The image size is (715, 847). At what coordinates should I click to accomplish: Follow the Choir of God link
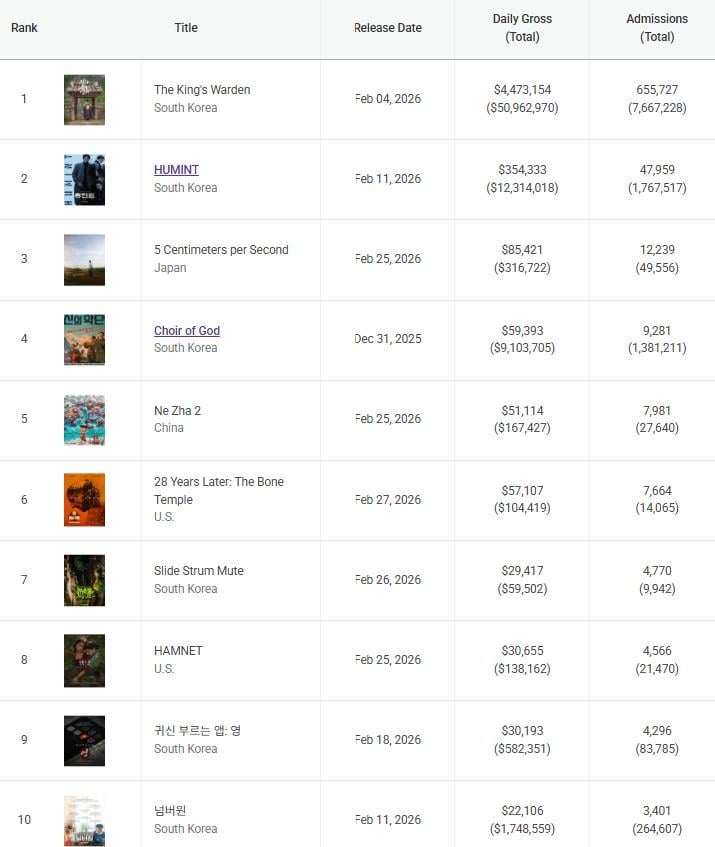187,331
